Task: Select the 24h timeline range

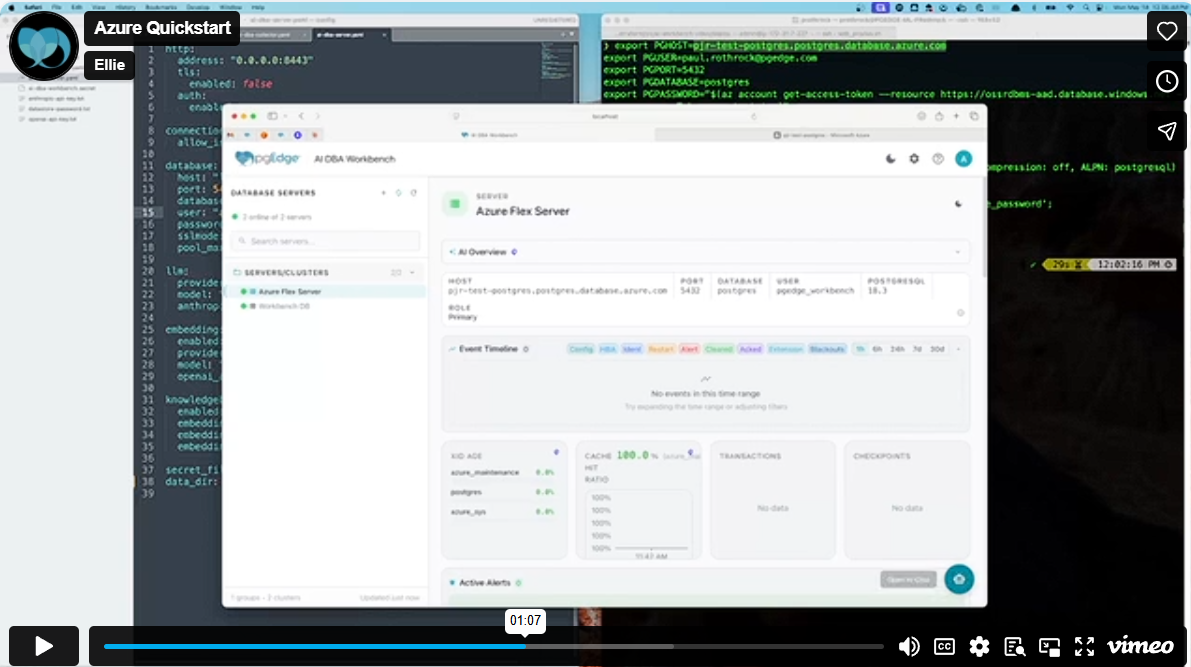Action: point(897,349)
